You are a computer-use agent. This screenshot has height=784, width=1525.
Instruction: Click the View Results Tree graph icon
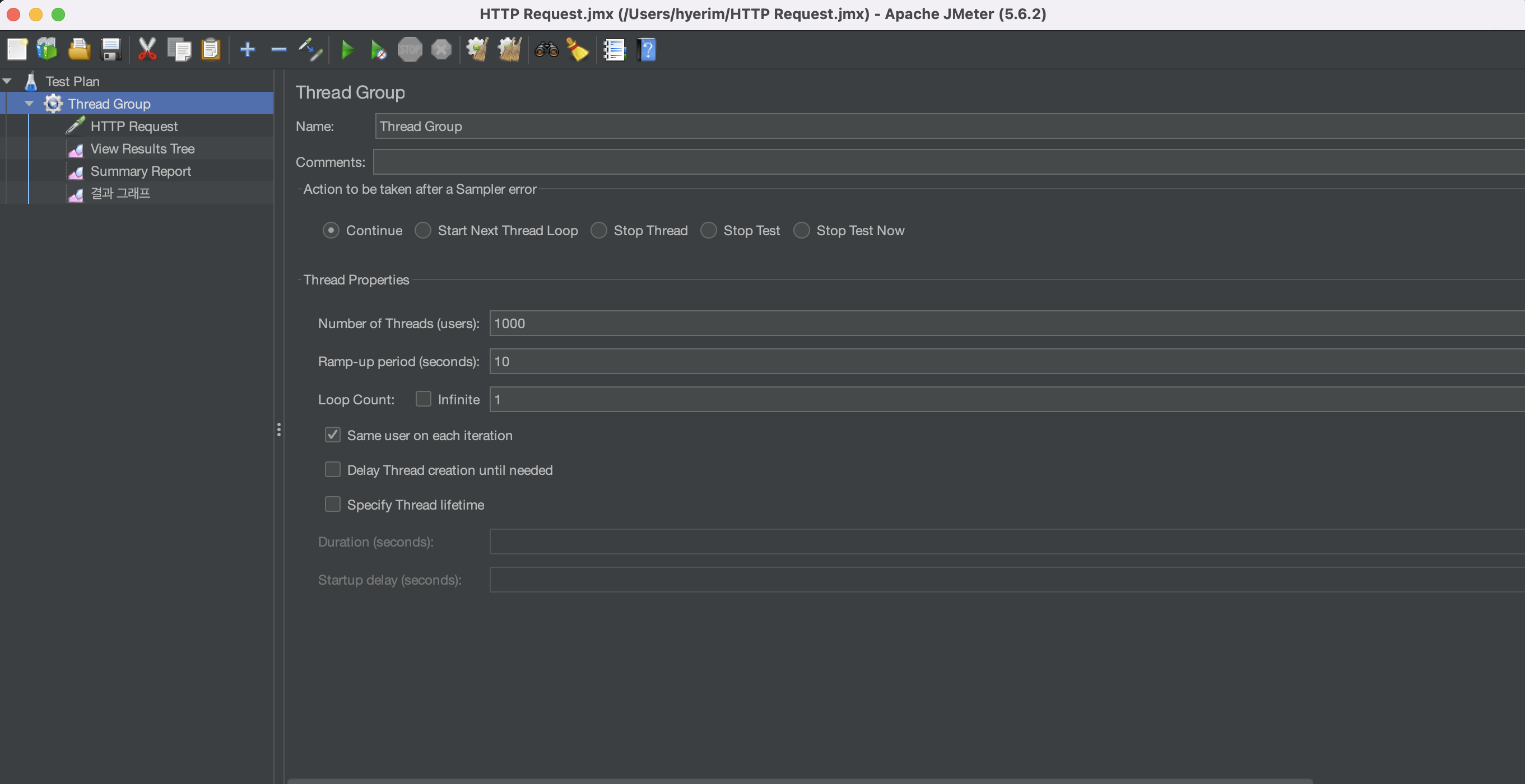[76, 150]
